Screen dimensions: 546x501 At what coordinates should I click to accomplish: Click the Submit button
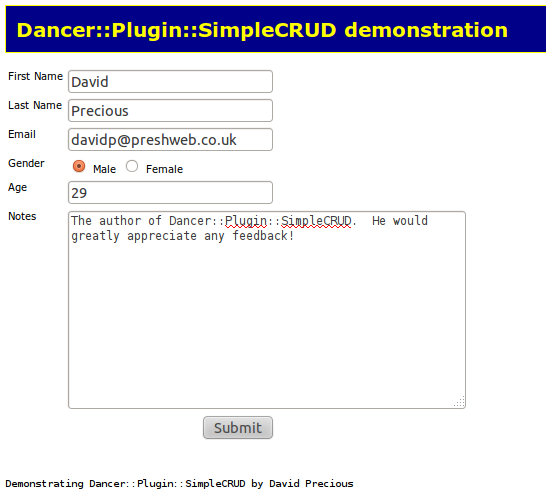(x=238, y=428)
